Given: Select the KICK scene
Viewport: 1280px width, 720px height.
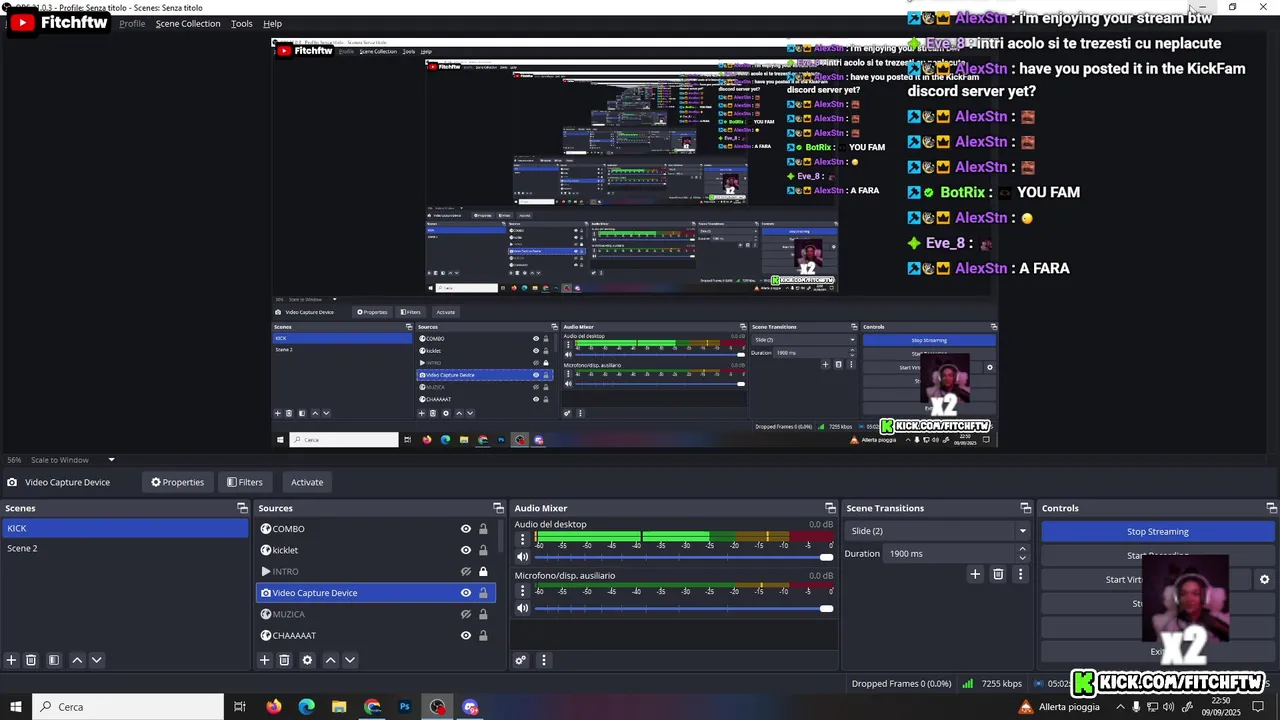Looking at the screenshot, I should coord(124,528).
